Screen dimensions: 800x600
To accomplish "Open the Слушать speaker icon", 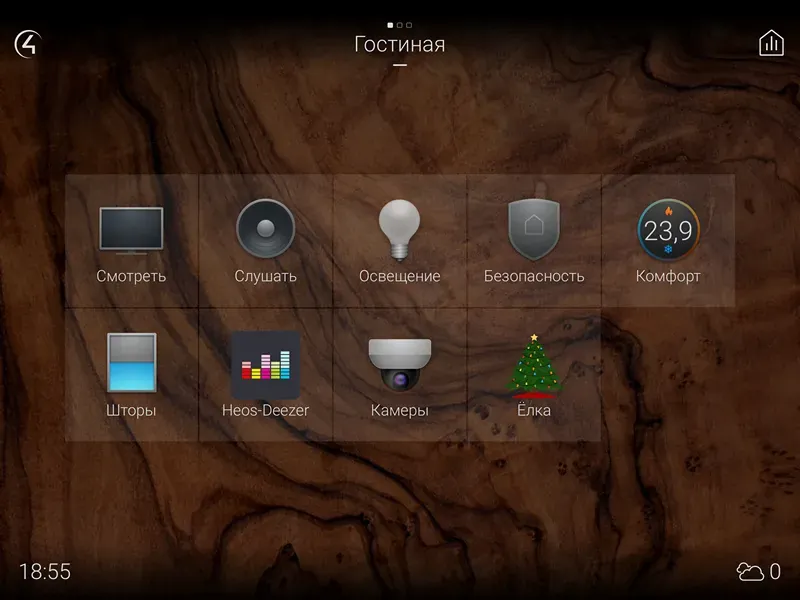I will pyautogui.click(x=265, y=228).
